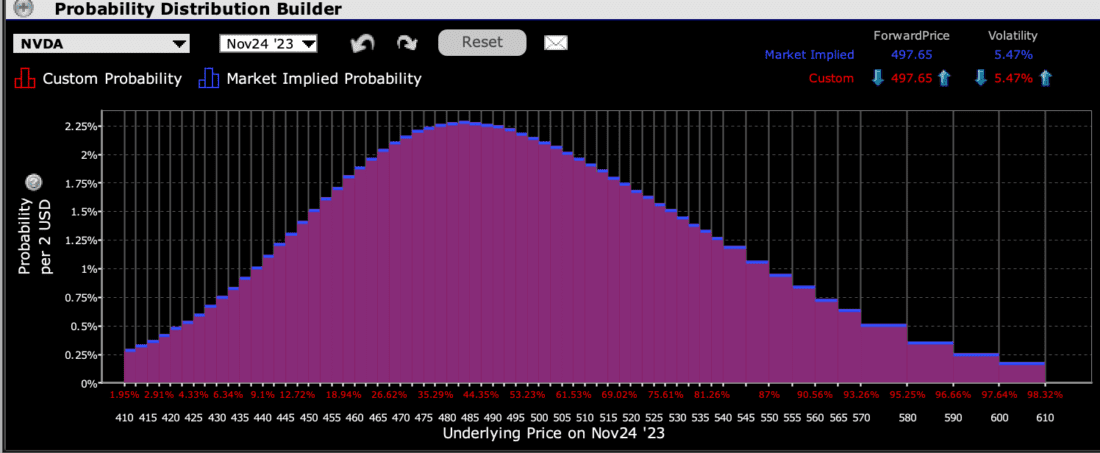Click the 450 price label on the x-axis
This screenshot has width=1100, height=453.
click(309, 417)
